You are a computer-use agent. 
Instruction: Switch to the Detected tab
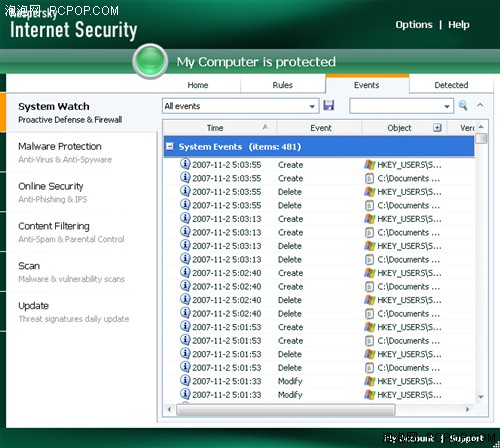[x=451, y=85]
